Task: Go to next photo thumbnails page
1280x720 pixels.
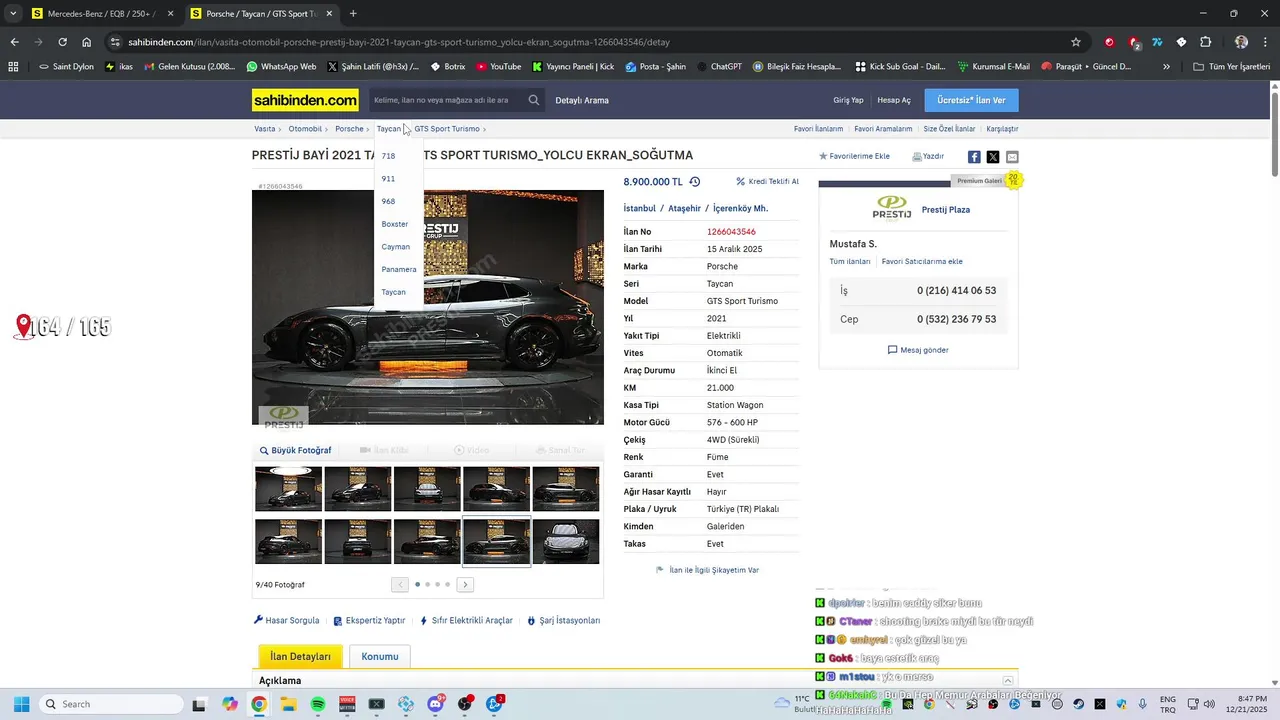Action: point(465,584)
